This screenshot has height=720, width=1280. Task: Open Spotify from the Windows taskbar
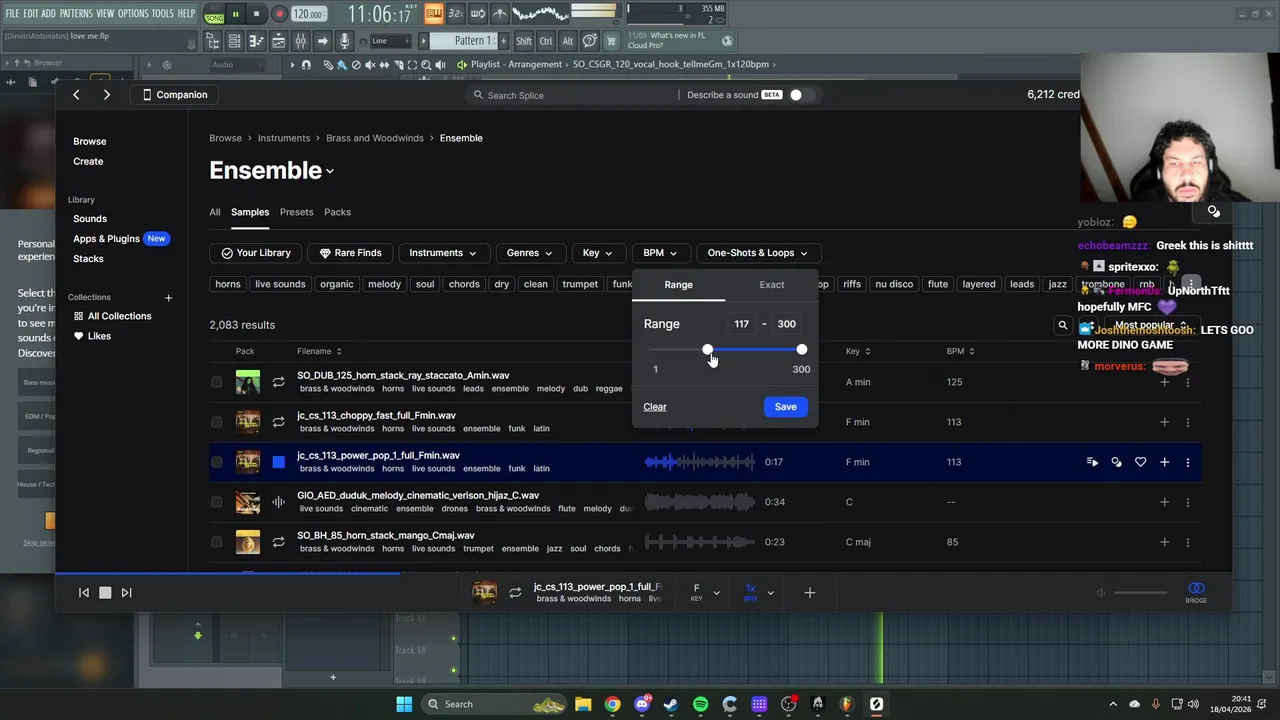[700, 704]
